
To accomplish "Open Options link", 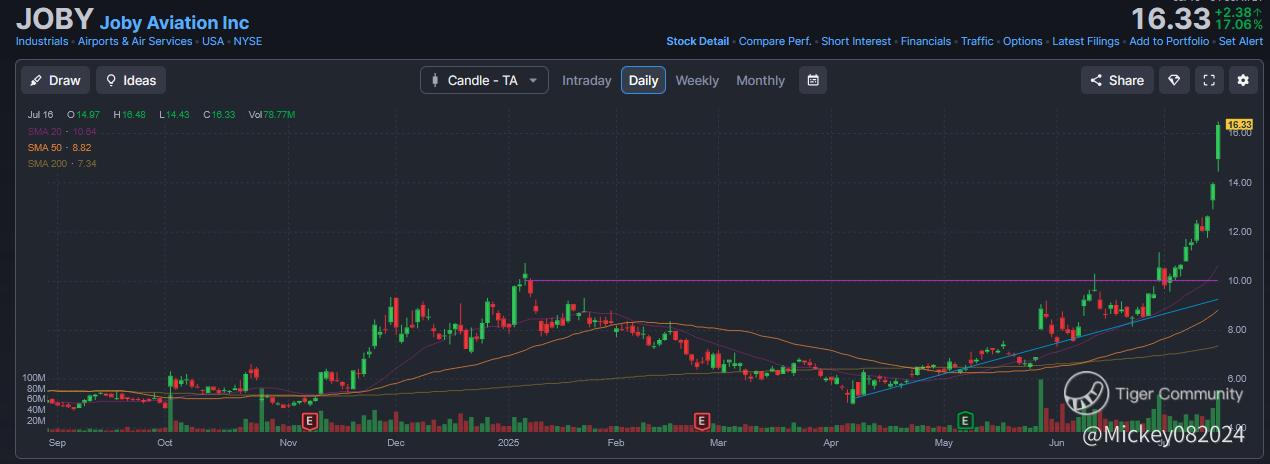I will (x=1022, y=41).
